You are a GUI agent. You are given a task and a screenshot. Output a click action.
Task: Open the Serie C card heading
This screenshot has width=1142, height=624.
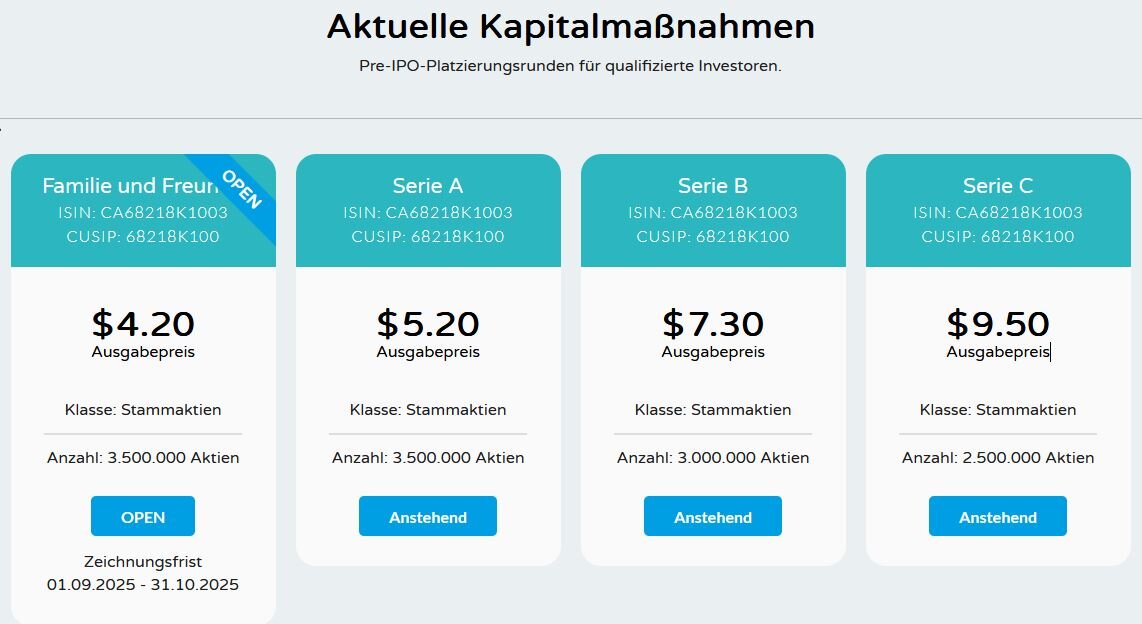click(x=998, y=186)
